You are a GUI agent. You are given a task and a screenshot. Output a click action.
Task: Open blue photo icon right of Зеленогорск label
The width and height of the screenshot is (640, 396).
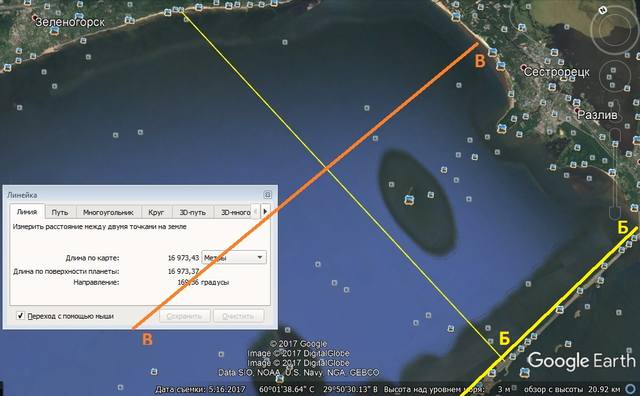[129, 19]
